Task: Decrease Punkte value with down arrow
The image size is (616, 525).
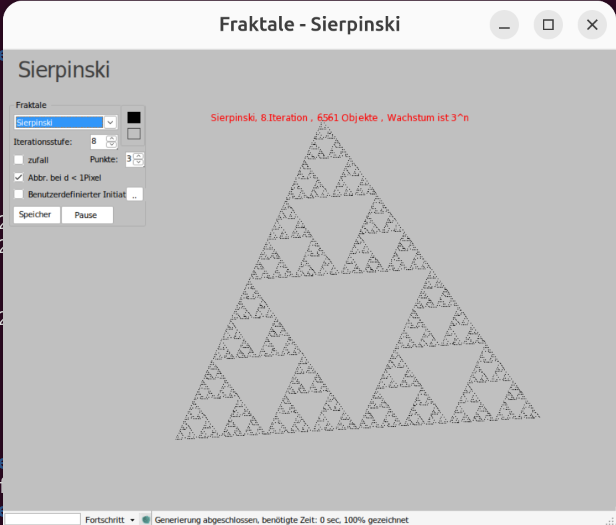Action: (x=139, y=163)
